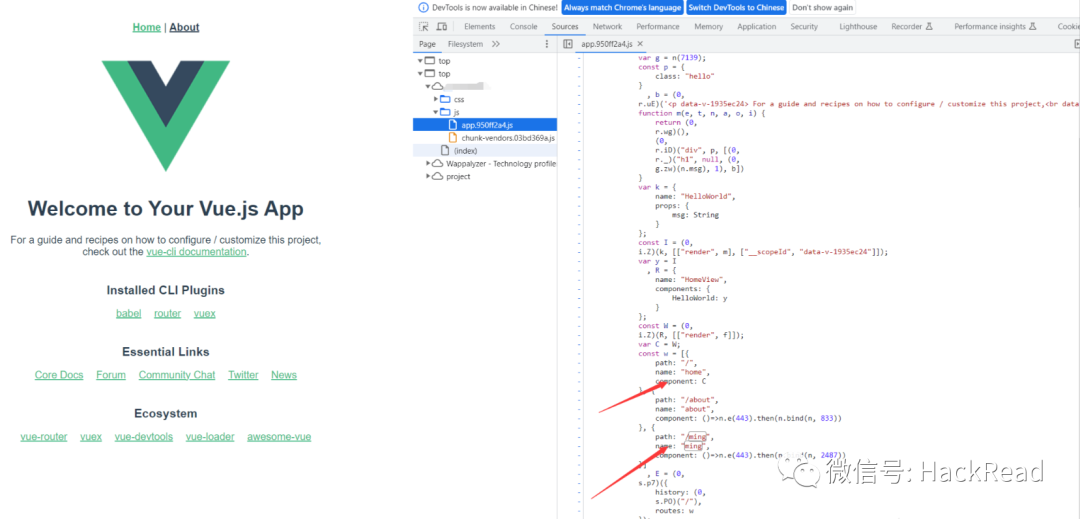Image resolution: width=1080 pixels, height=519 pixels.
Task: Toggle the device toolbar icon
Action: pos(442,27)
